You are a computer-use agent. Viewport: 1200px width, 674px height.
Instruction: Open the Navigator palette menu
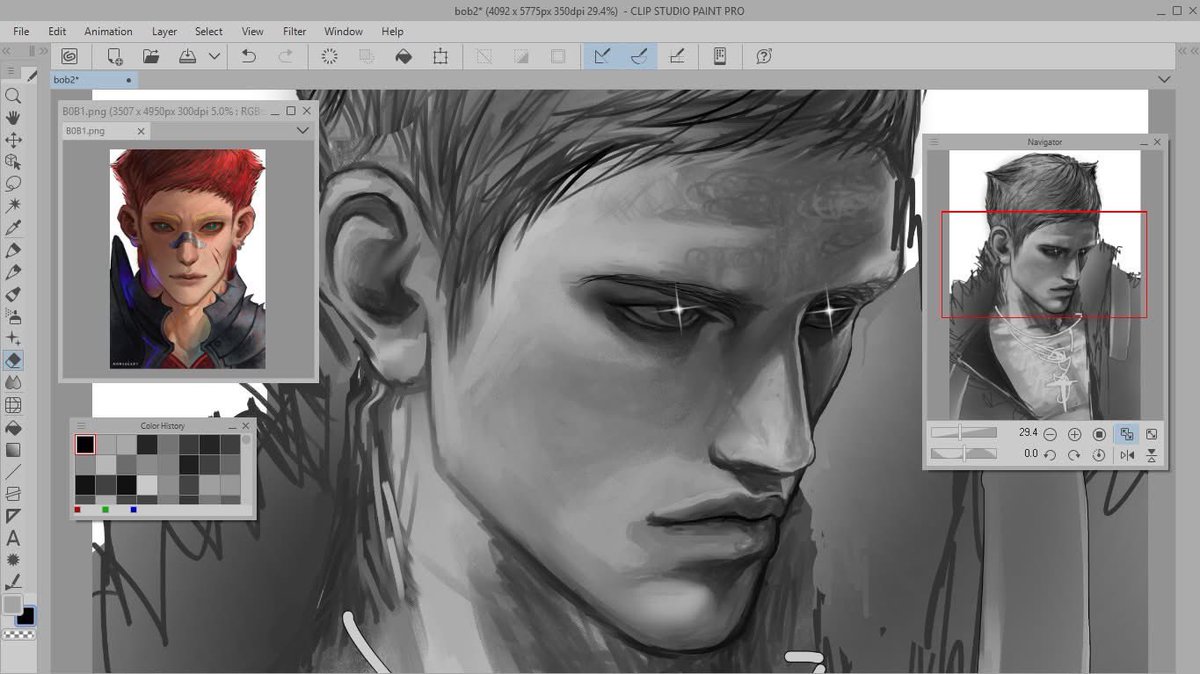click(x=934, y=142)
